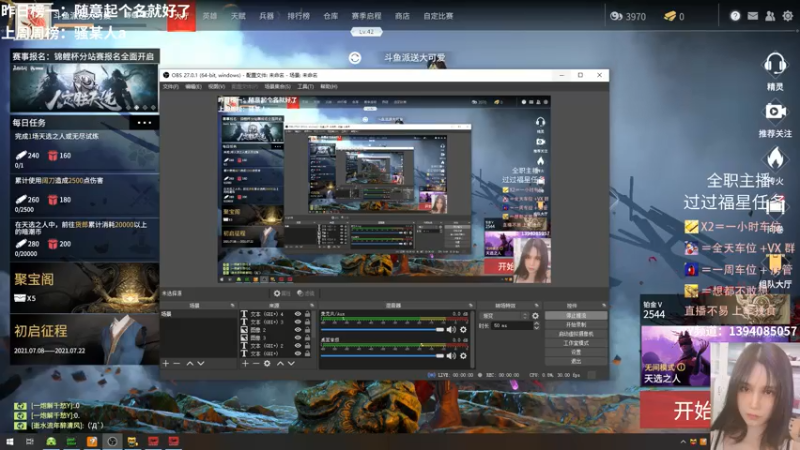800x450 pixels.
Task: Open the Mic/Aux audio settings gear
Action: click(x=463, y=330)
